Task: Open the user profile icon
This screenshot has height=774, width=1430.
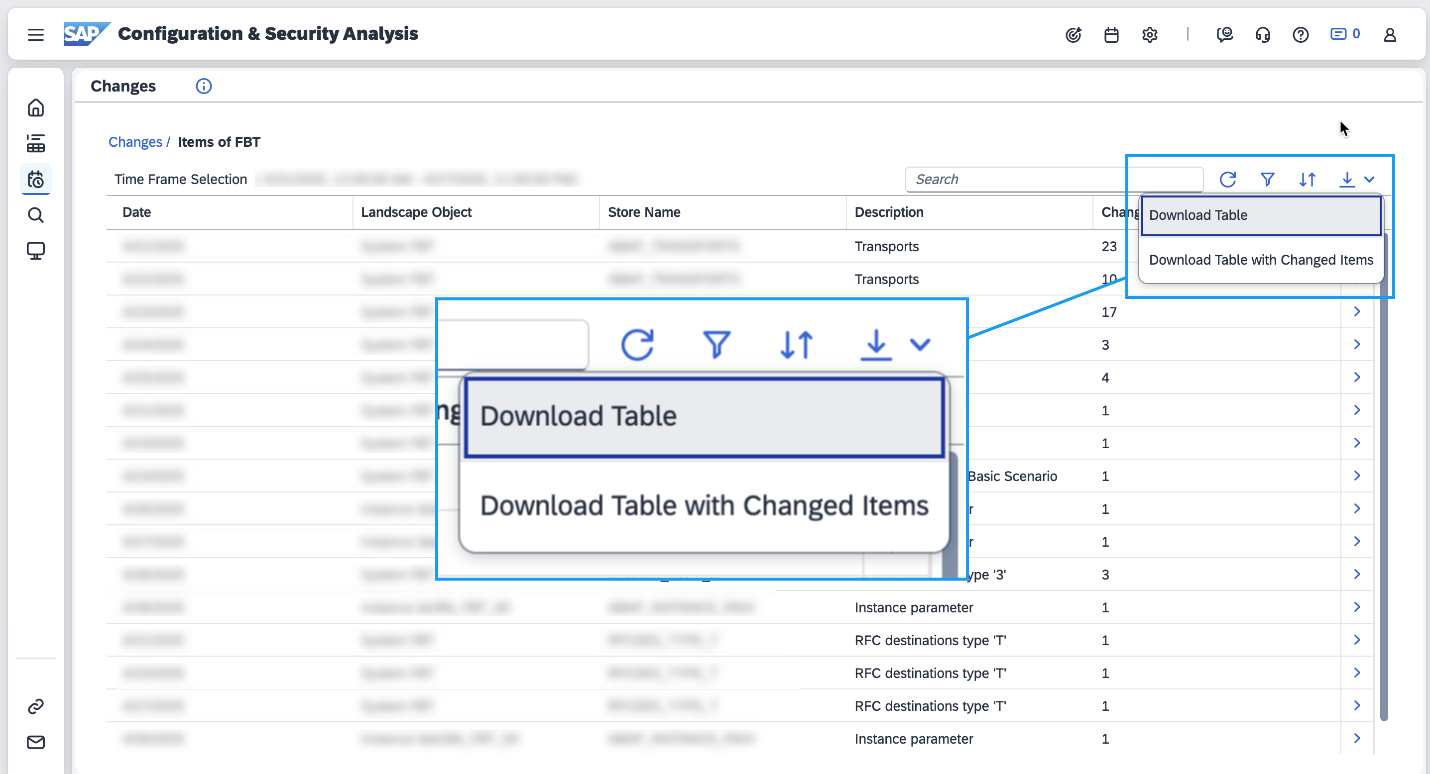Action: coord(1390,35)
